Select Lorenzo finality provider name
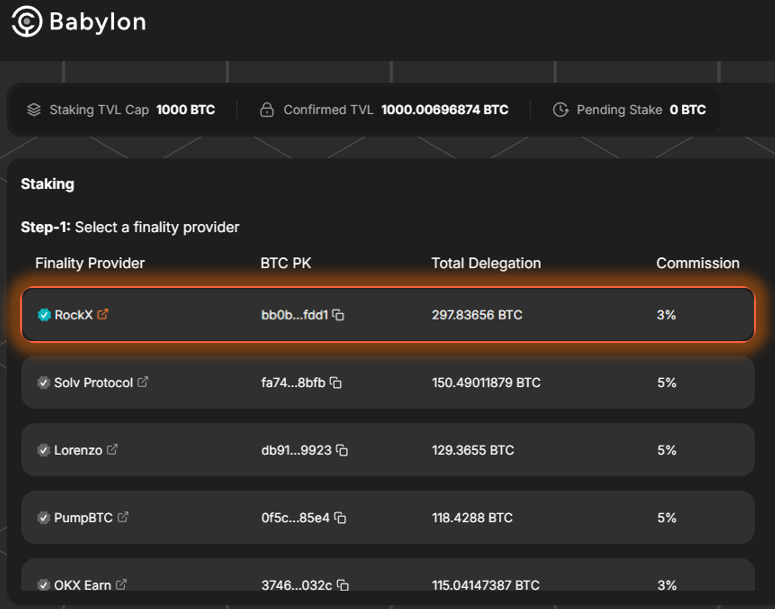The height and width of the screenshot is (609, 775). click(78, 450)
